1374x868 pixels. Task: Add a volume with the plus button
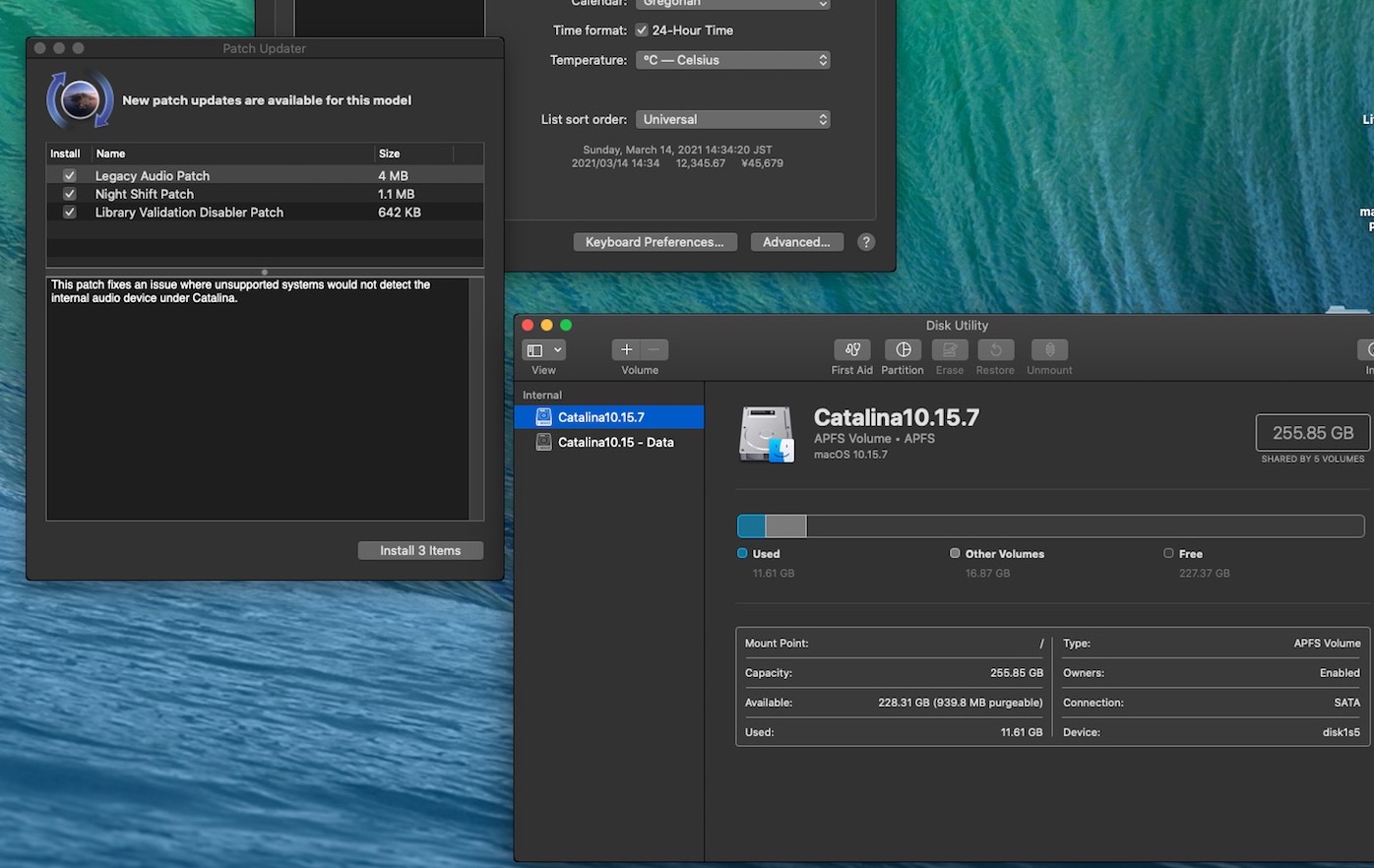(x=626, y=349)
